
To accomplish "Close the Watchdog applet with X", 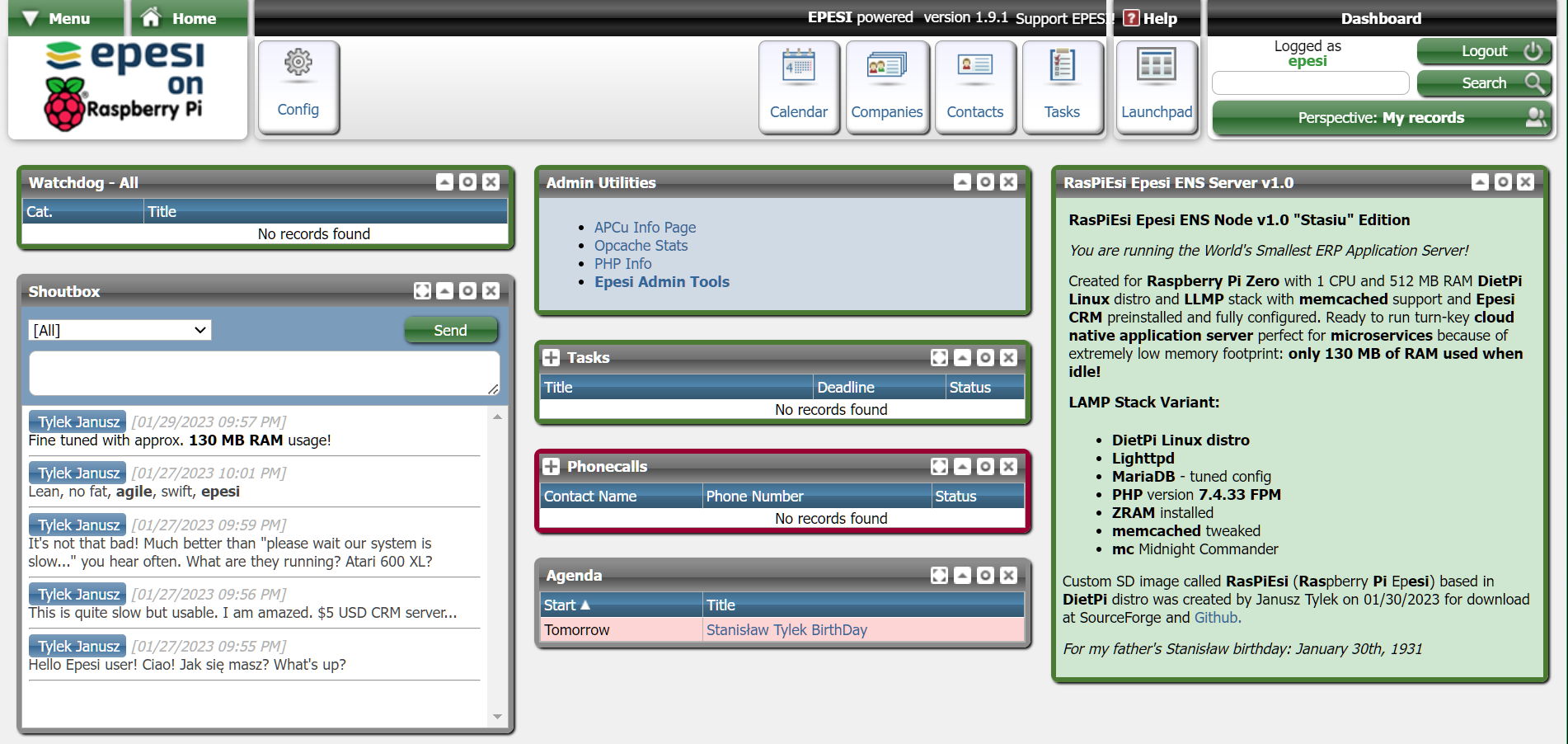I will point(491,182).
